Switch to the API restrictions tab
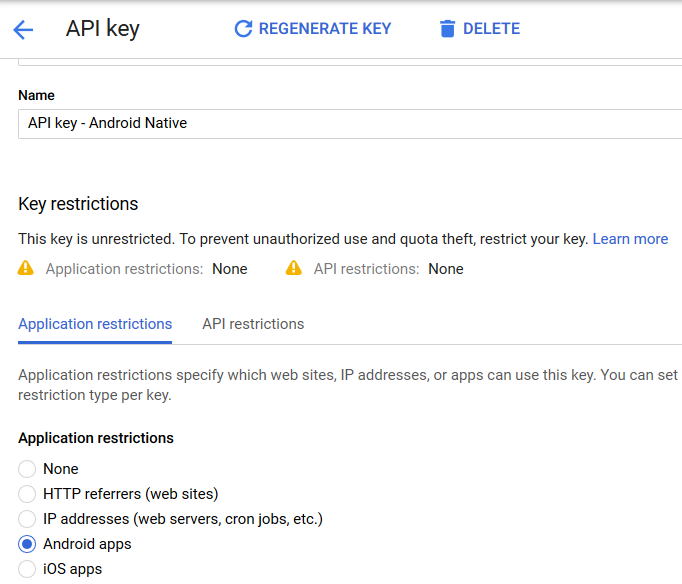Viewport: 682px width, 584px height. pos(253,324)
